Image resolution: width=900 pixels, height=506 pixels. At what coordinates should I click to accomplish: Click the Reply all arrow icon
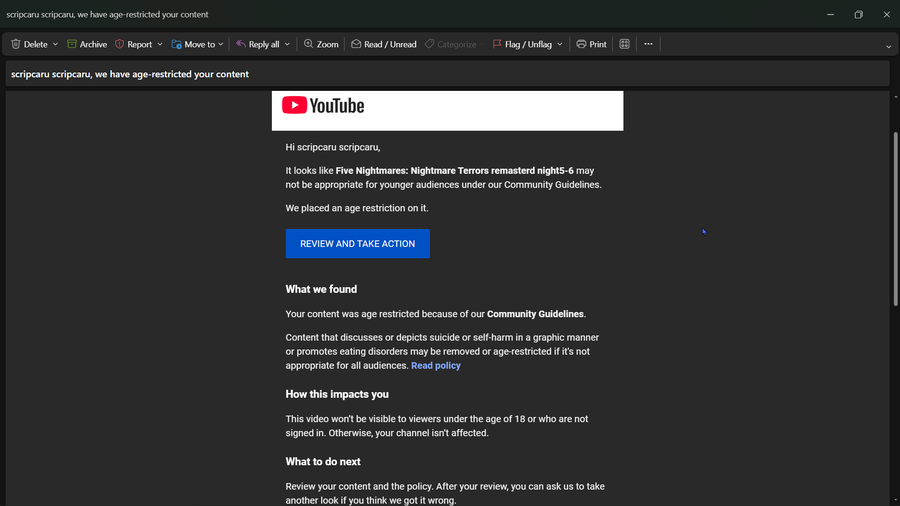click(x=241, y=44)
